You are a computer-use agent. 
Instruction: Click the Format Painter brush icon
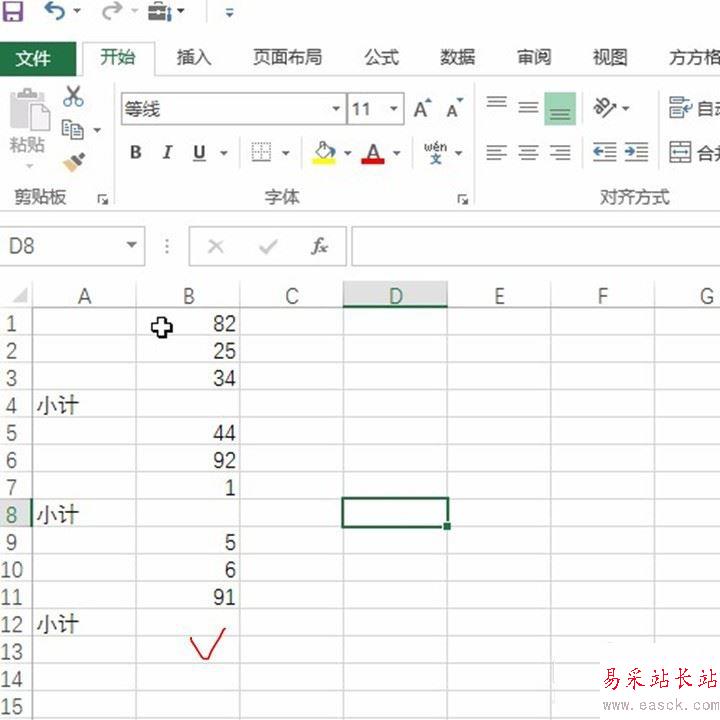[x=74, y=162]
